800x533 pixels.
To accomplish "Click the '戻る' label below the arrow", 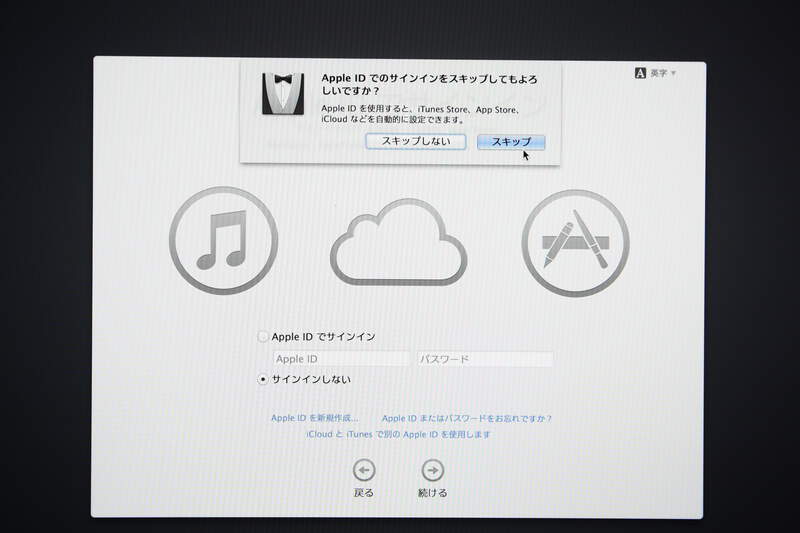I will click(364, 493).
